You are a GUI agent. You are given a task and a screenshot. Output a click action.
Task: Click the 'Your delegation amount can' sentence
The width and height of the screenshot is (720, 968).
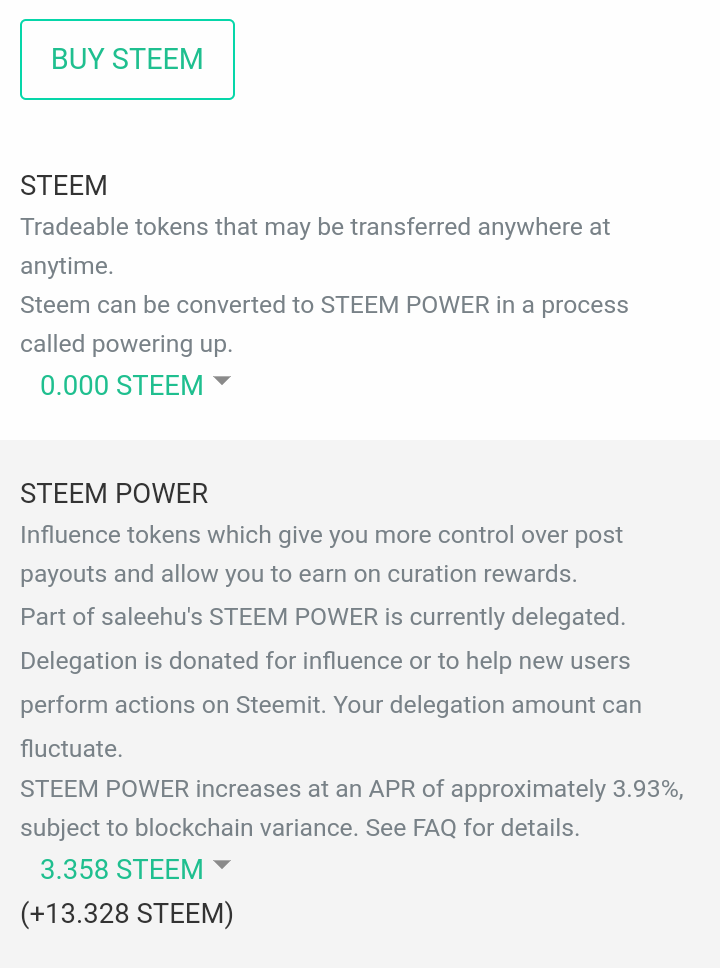tap(487, 705)
